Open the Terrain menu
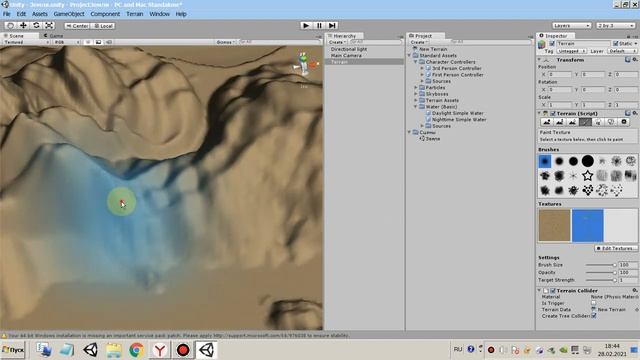The width and height of the screenshot is (640, 360). click(135, 14)
